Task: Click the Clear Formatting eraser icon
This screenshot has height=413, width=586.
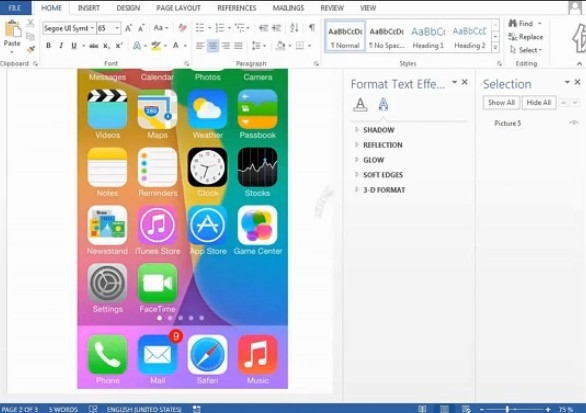Action: pos(182,28)
